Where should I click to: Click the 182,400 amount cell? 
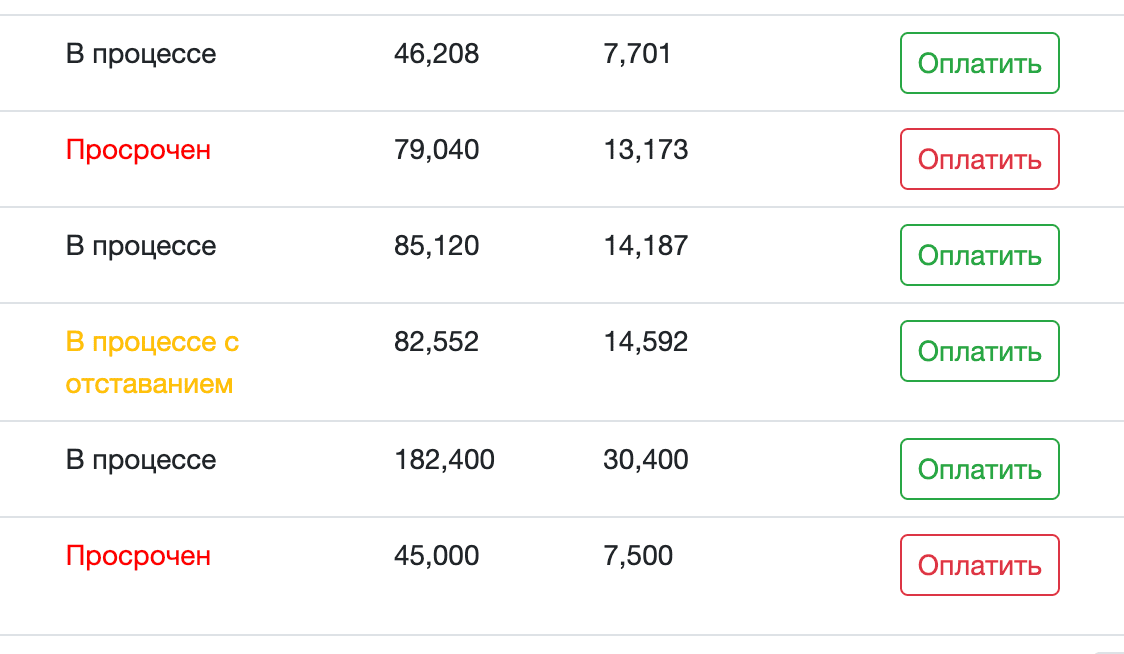click(x=444, y=460)
